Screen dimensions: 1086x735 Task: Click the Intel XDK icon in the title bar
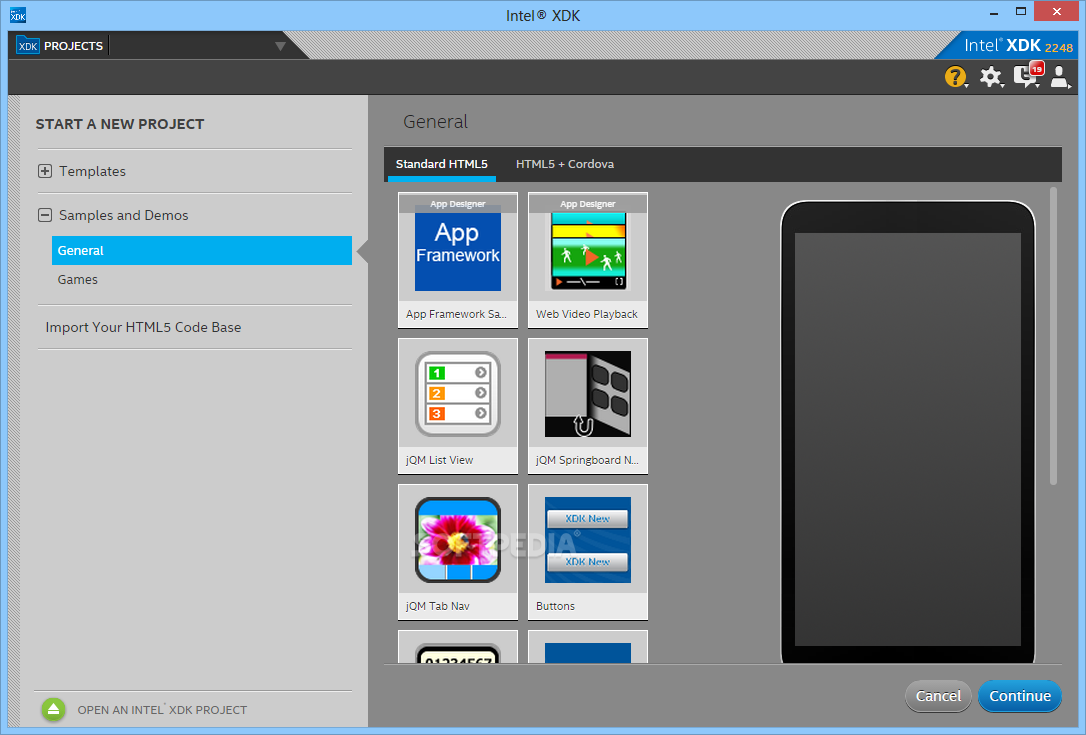click(18, 15)
